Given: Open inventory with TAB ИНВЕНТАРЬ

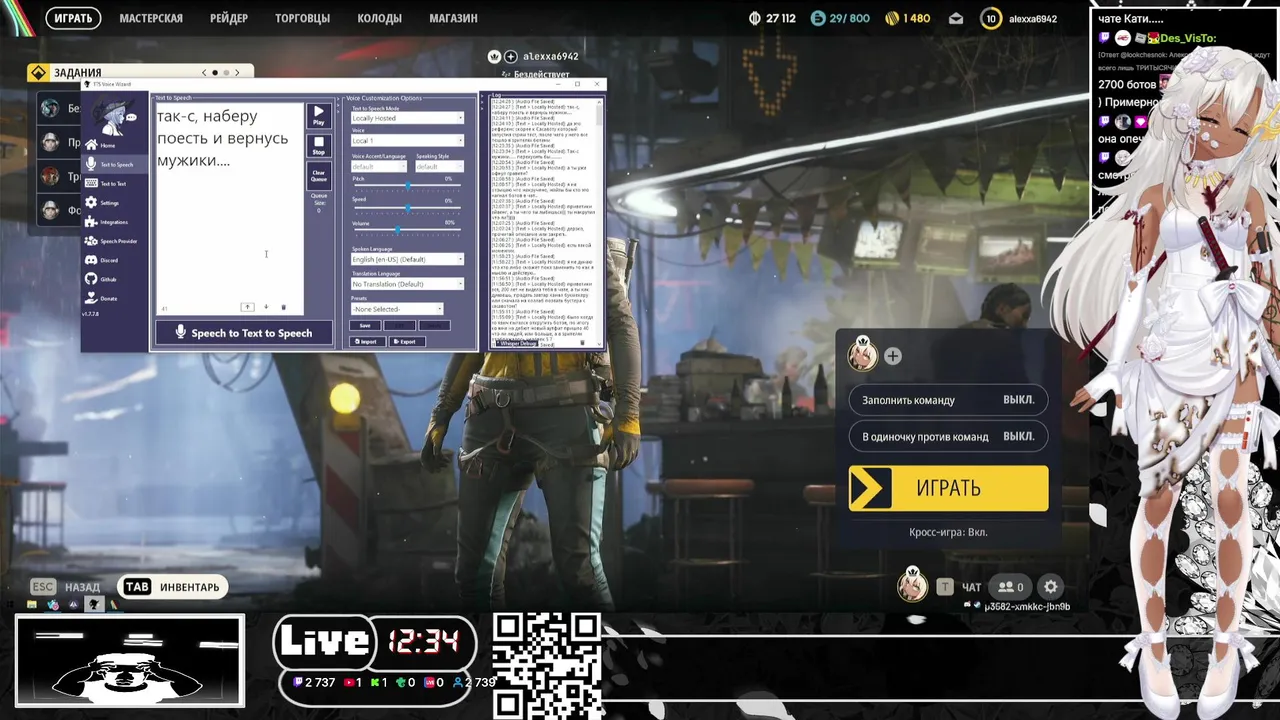Looking at the screenshot, I should pyautogui.click(x=173, y=587).
